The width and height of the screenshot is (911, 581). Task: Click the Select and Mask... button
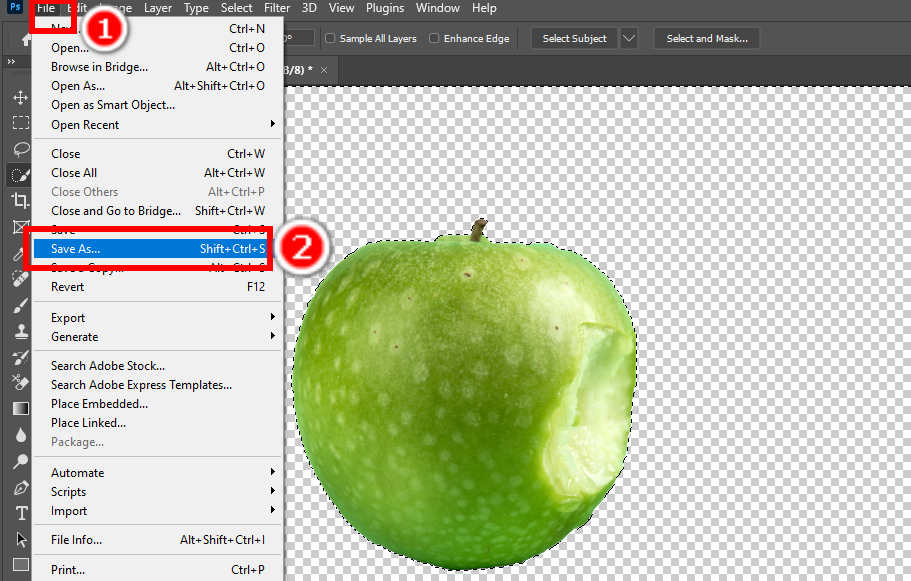[706, 39]
